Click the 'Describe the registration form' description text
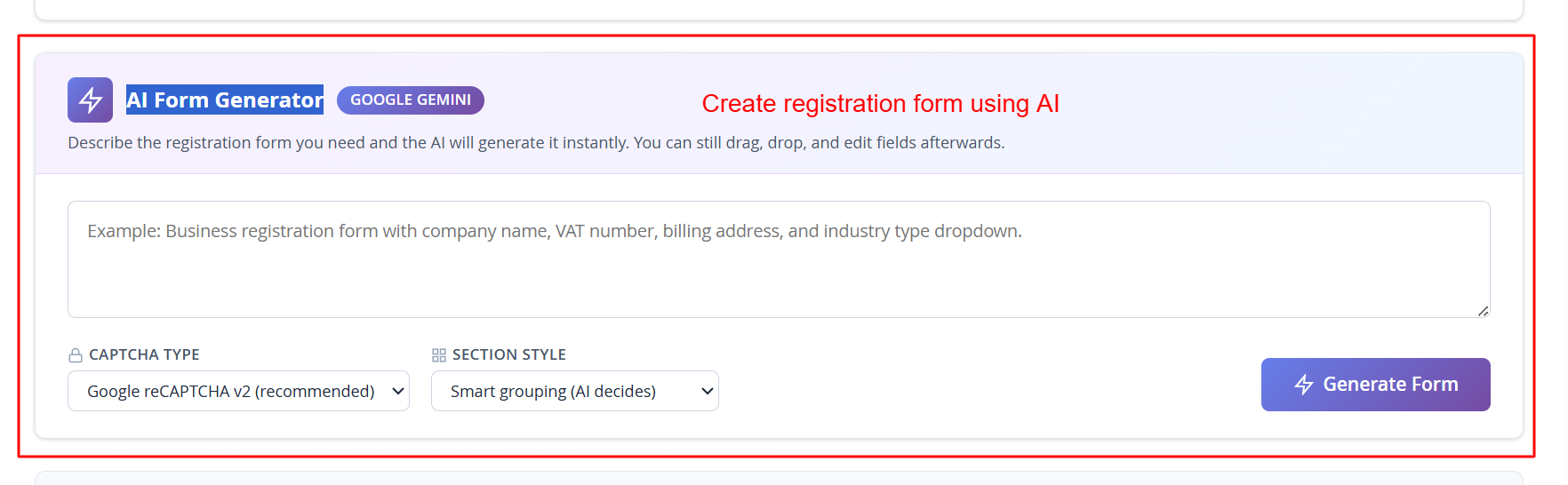Screen dimensions: 1568x485 click(536, 143)
